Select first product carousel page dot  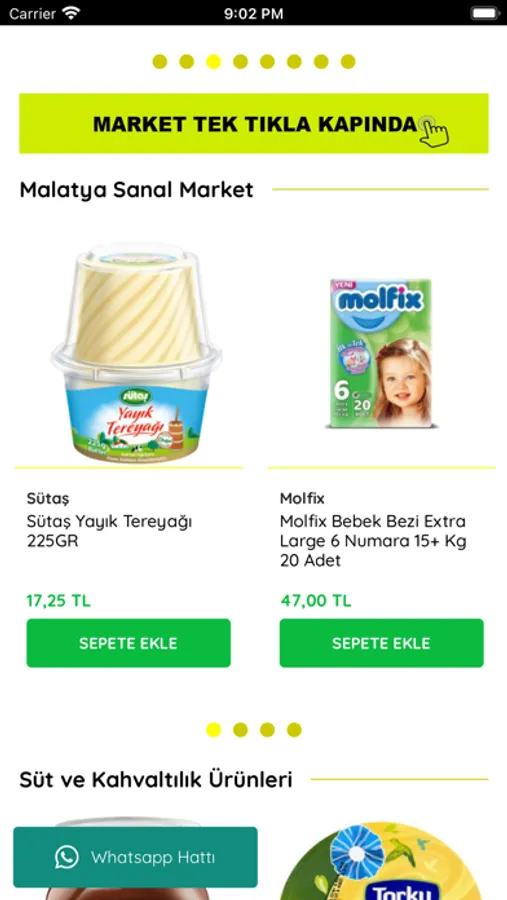[214, 730]
